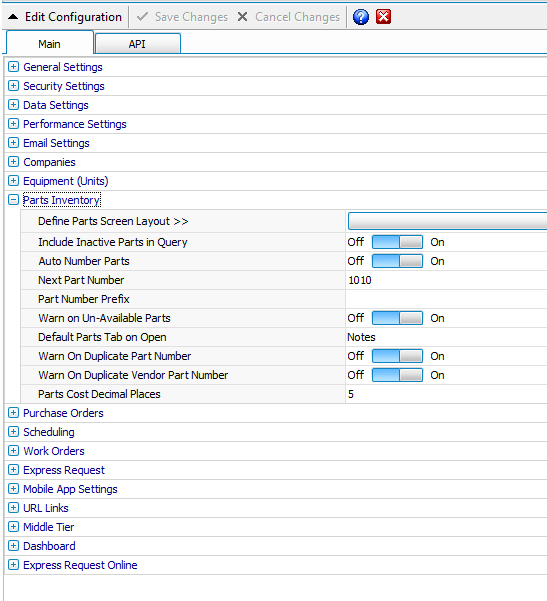Switch to the API tab

coord(137,44)
